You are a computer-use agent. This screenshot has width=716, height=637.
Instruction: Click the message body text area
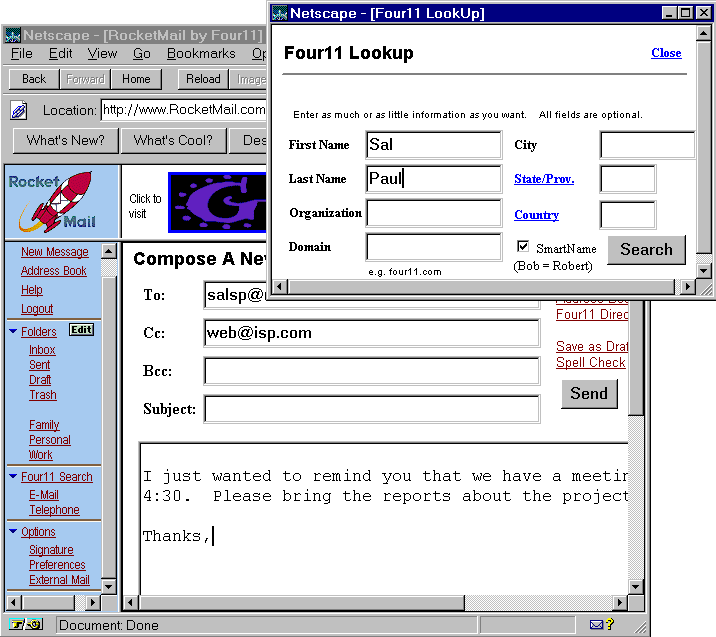tap(384, 518)
